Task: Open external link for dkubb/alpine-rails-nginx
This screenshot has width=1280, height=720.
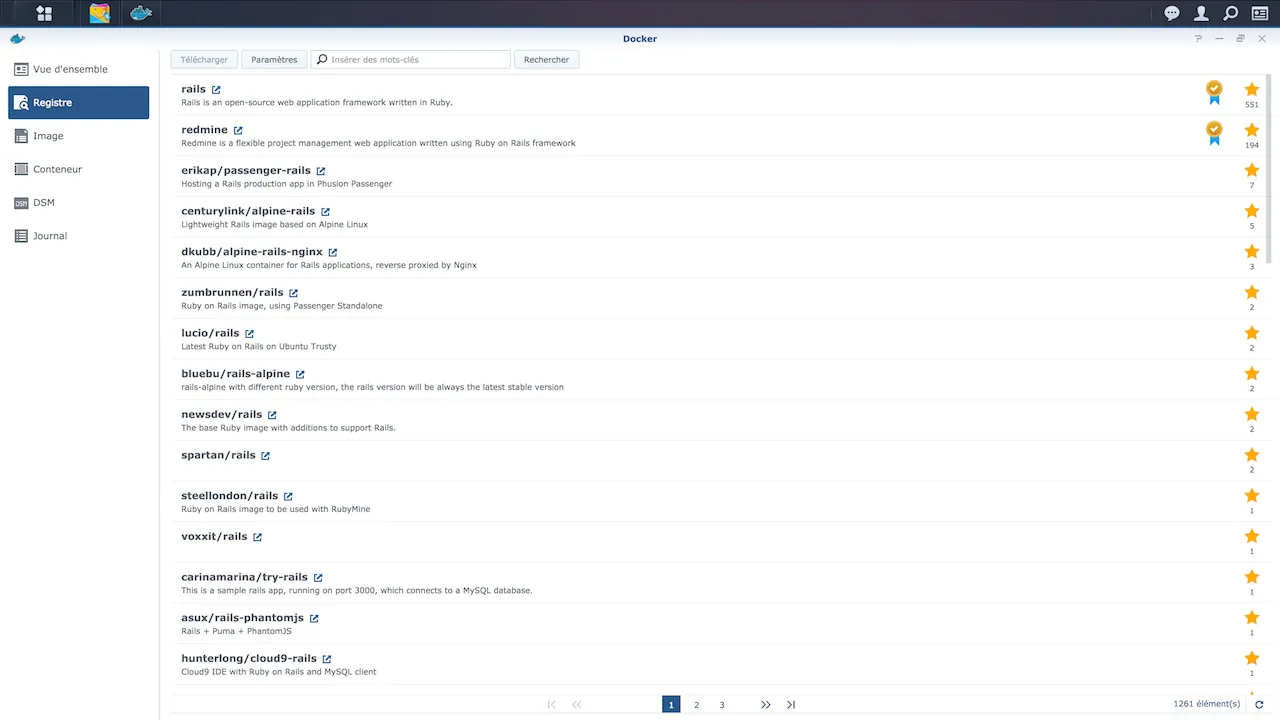Action: coord(333,252)
